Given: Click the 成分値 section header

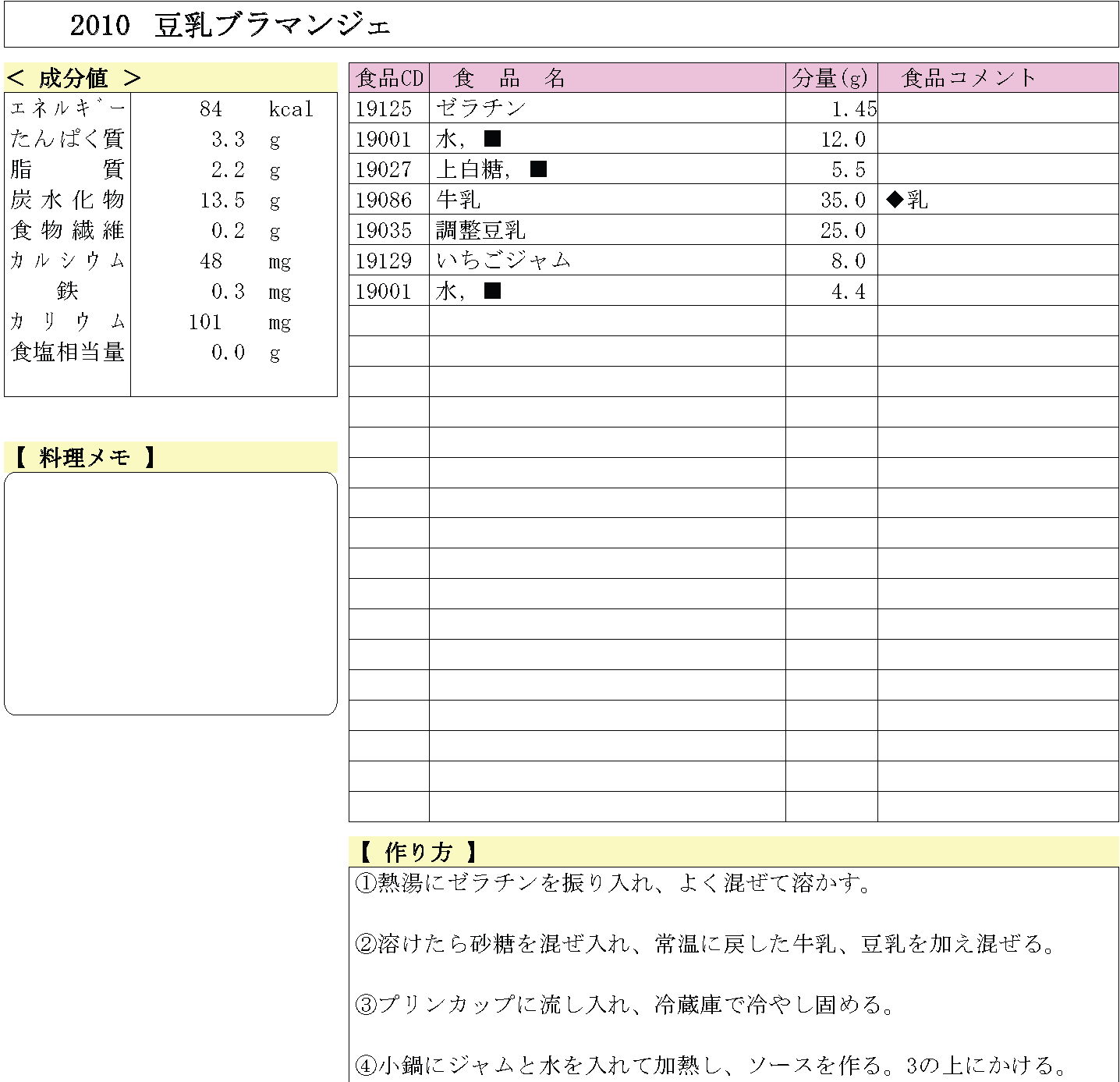Looking at the screenshot, I should (74, 78).
